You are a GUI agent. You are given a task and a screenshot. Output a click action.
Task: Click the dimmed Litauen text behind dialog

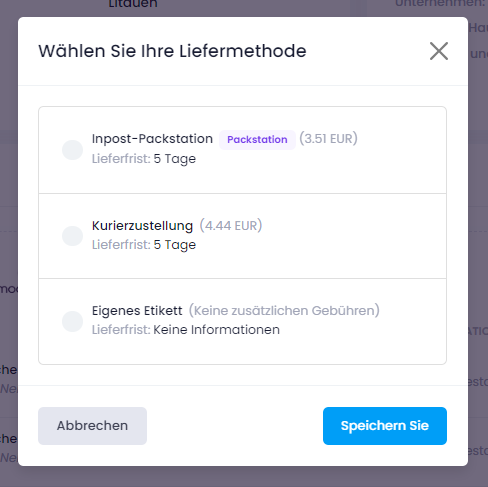(x=133, y=4)
